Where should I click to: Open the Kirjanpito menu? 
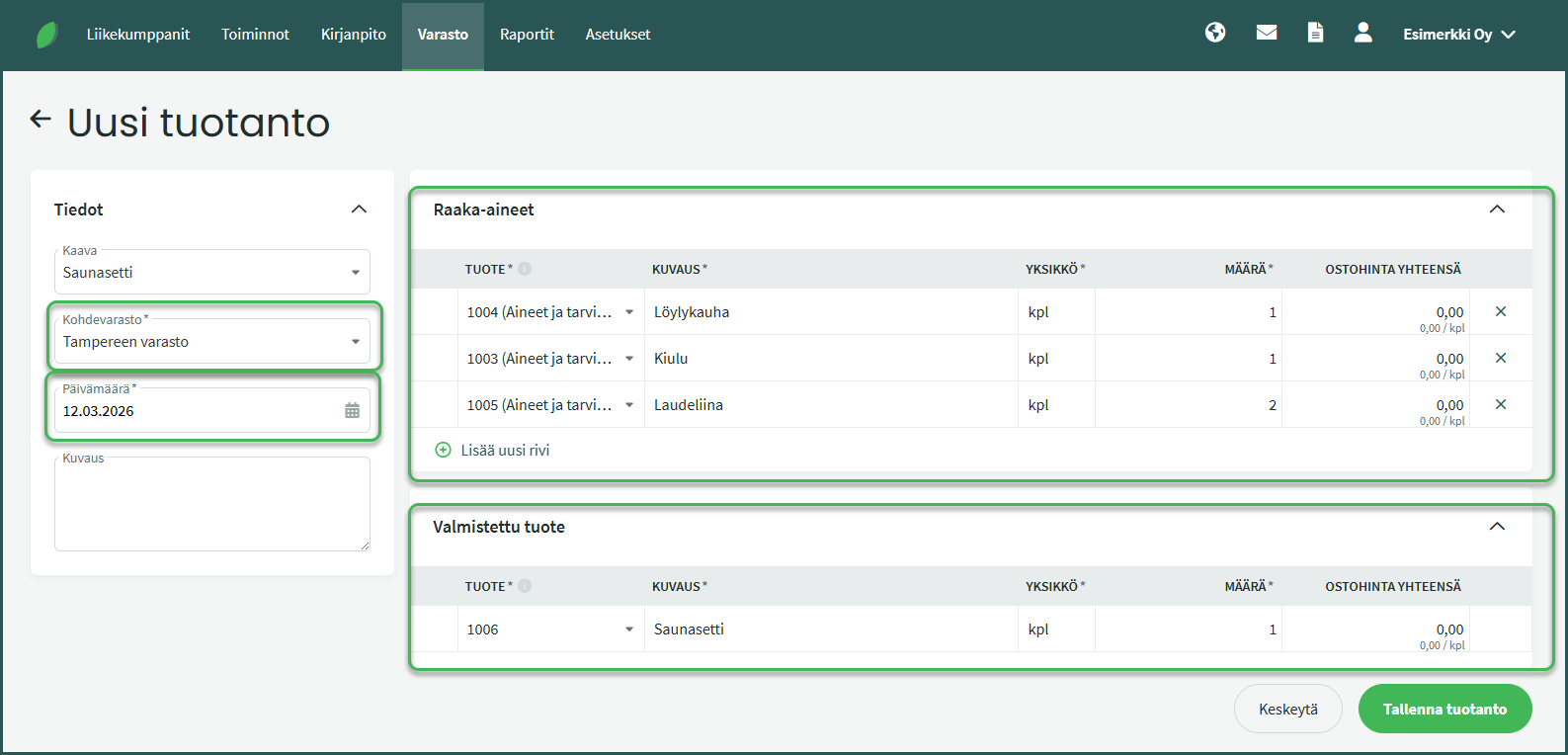coord(353,35)
